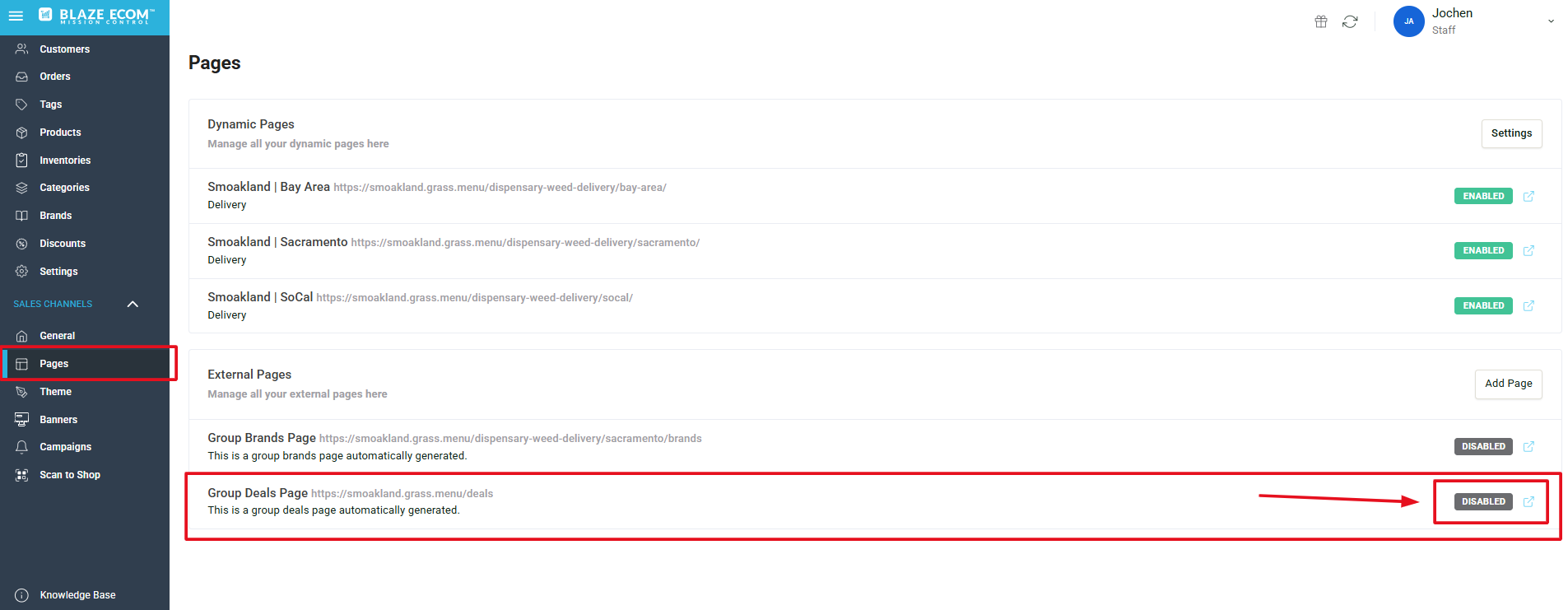Open Group Deals Page external link icon
Viewport: 1568px width, 610px height.
(1528, 501)
